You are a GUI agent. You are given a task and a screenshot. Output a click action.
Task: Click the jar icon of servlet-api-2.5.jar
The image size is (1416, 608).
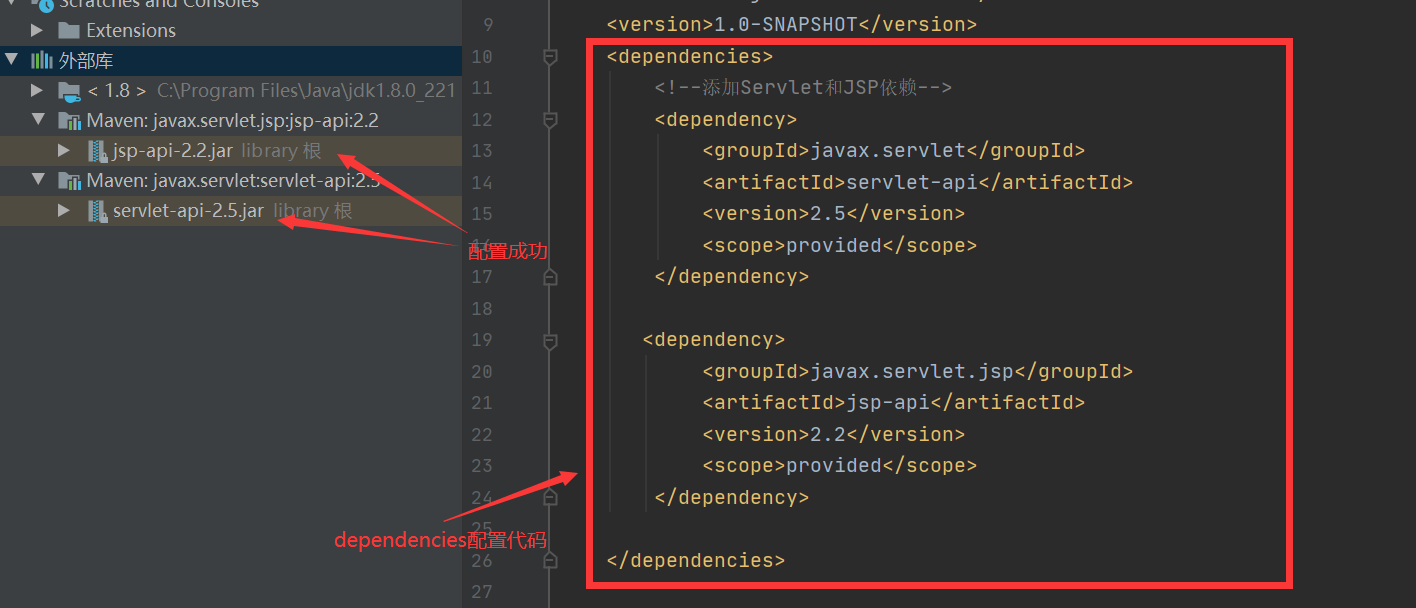click(x=95, y=211)
